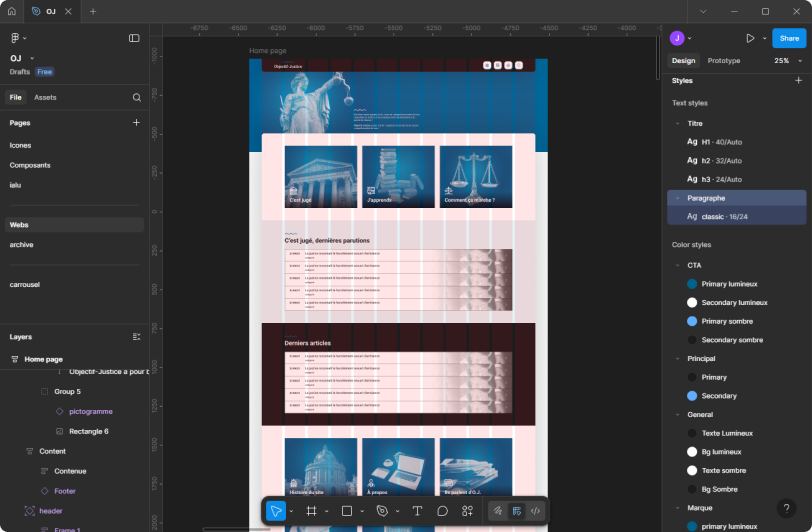This screenshot has height=532, width=812.
Task: Add a new page with plus icon
Action: pyautogui.click(x=136, y=123)
